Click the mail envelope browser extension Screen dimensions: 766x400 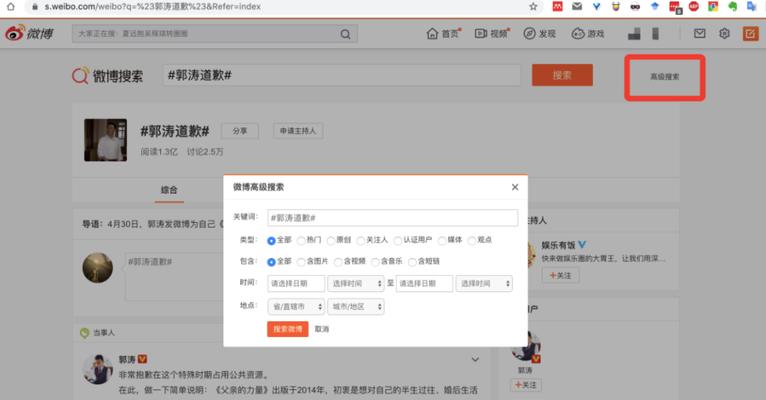[x=577, y=6]
